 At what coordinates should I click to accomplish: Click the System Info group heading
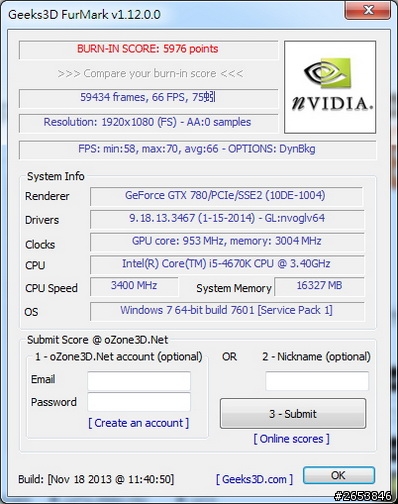pyautogui.click(x=56, y=176)
